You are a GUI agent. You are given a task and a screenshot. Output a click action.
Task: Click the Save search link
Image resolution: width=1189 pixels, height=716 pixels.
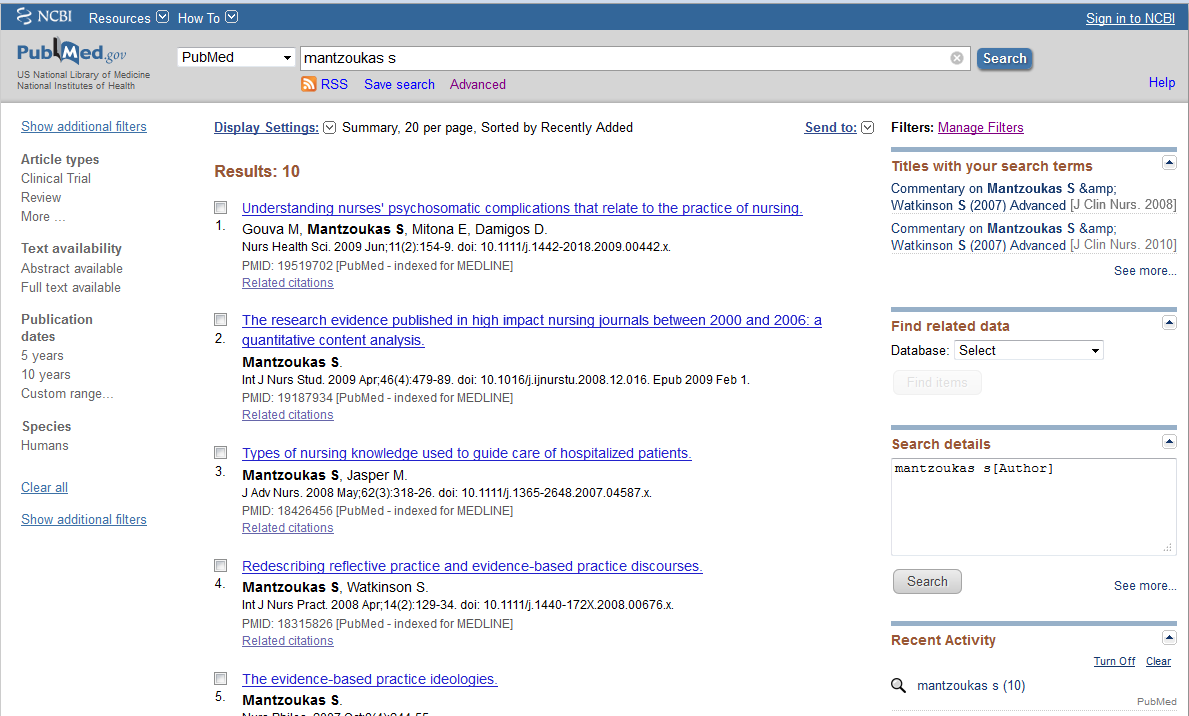click(399, 84)
